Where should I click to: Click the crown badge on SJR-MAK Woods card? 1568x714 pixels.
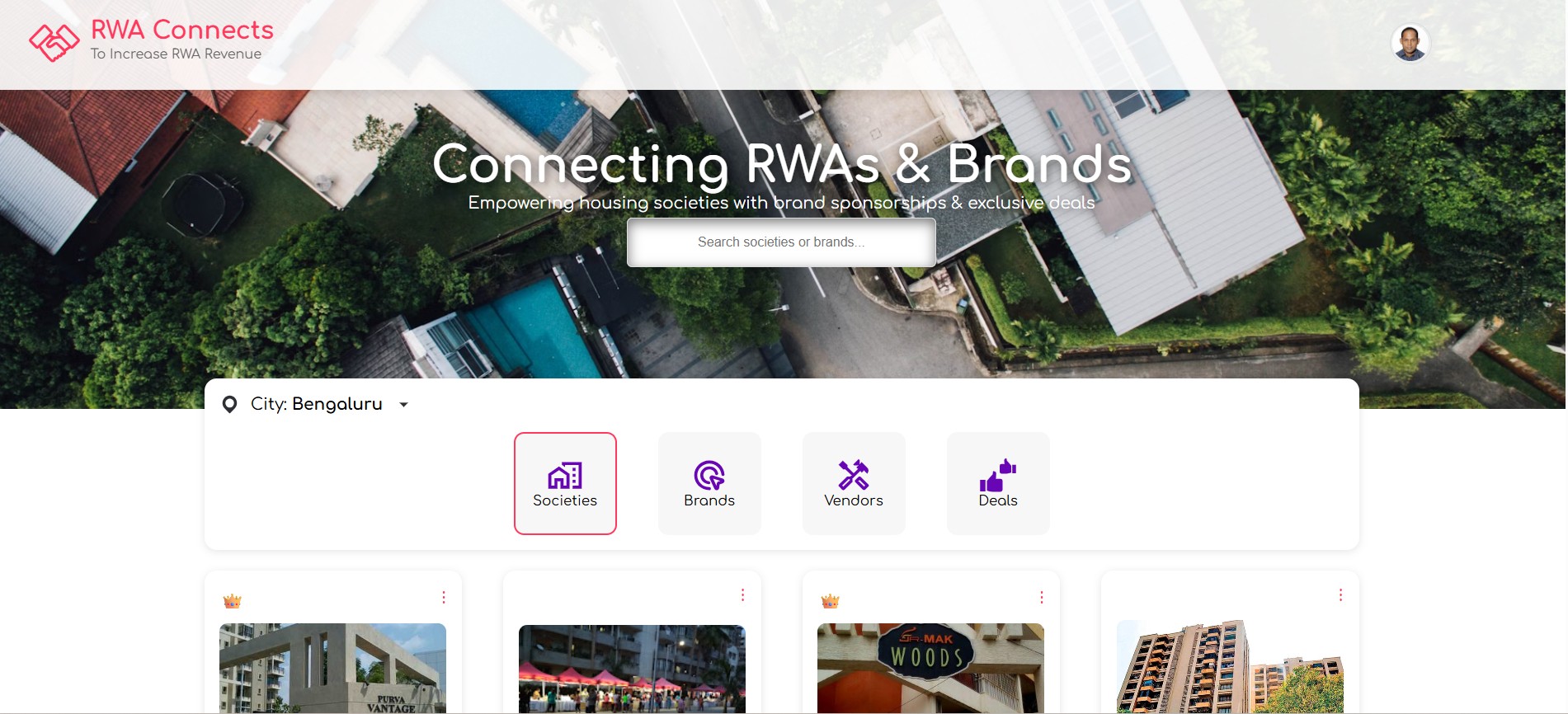(830, 601)
